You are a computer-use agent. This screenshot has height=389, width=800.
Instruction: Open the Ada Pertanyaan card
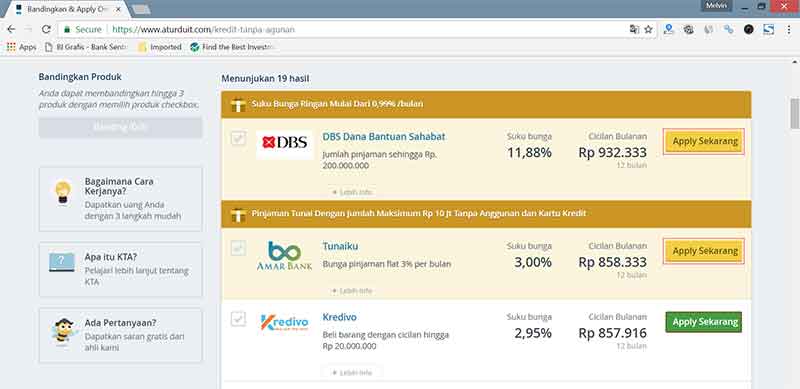tap(120, 335)
